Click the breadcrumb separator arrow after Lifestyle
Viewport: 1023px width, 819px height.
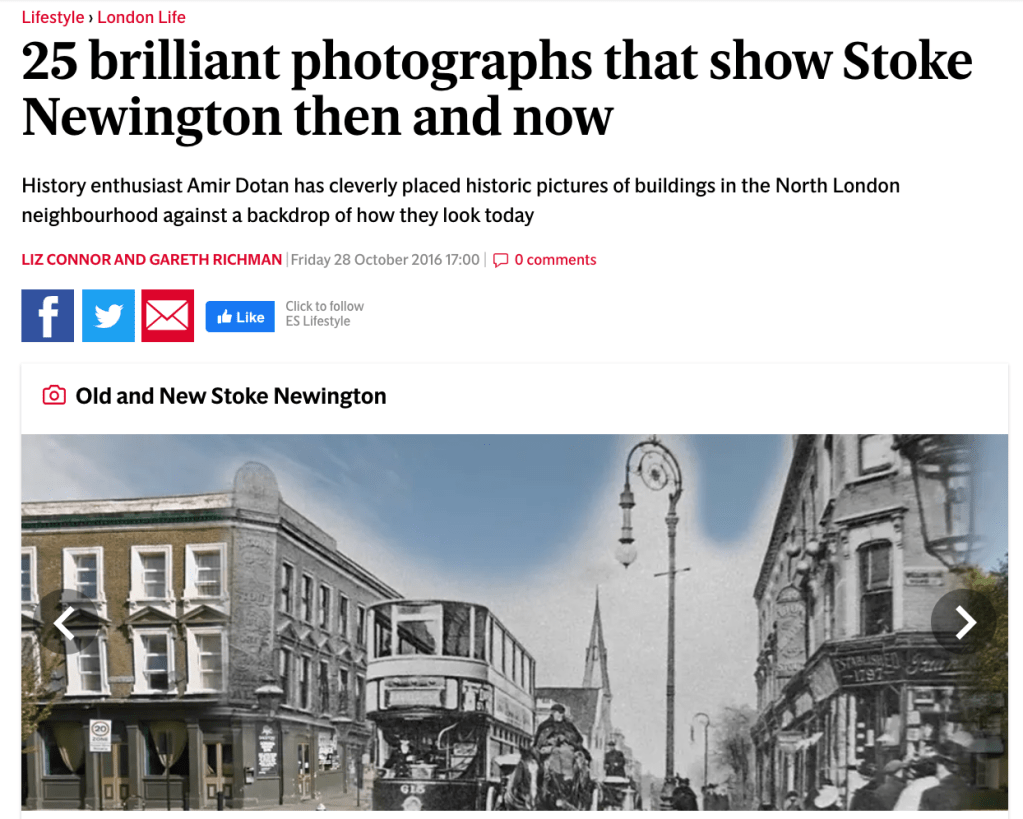pyautogui.click(x=91, y=18)
